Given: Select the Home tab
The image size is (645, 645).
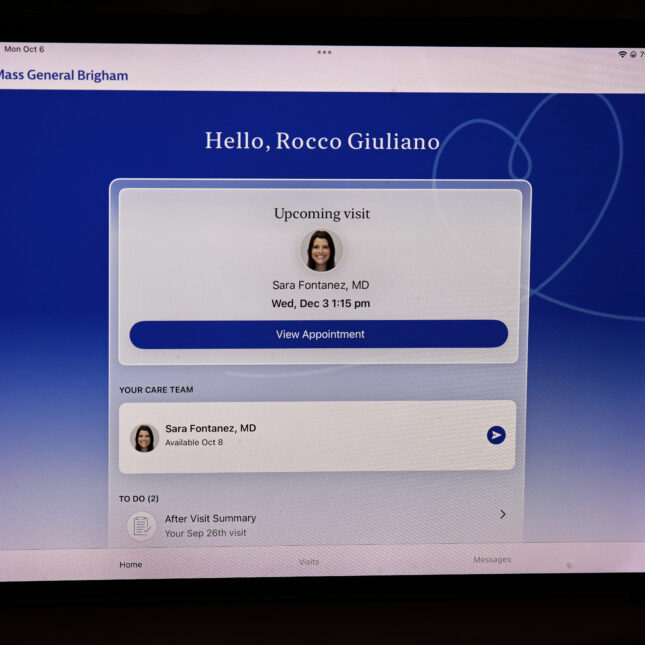Looking at the screenshot, I should coord(131,565).
